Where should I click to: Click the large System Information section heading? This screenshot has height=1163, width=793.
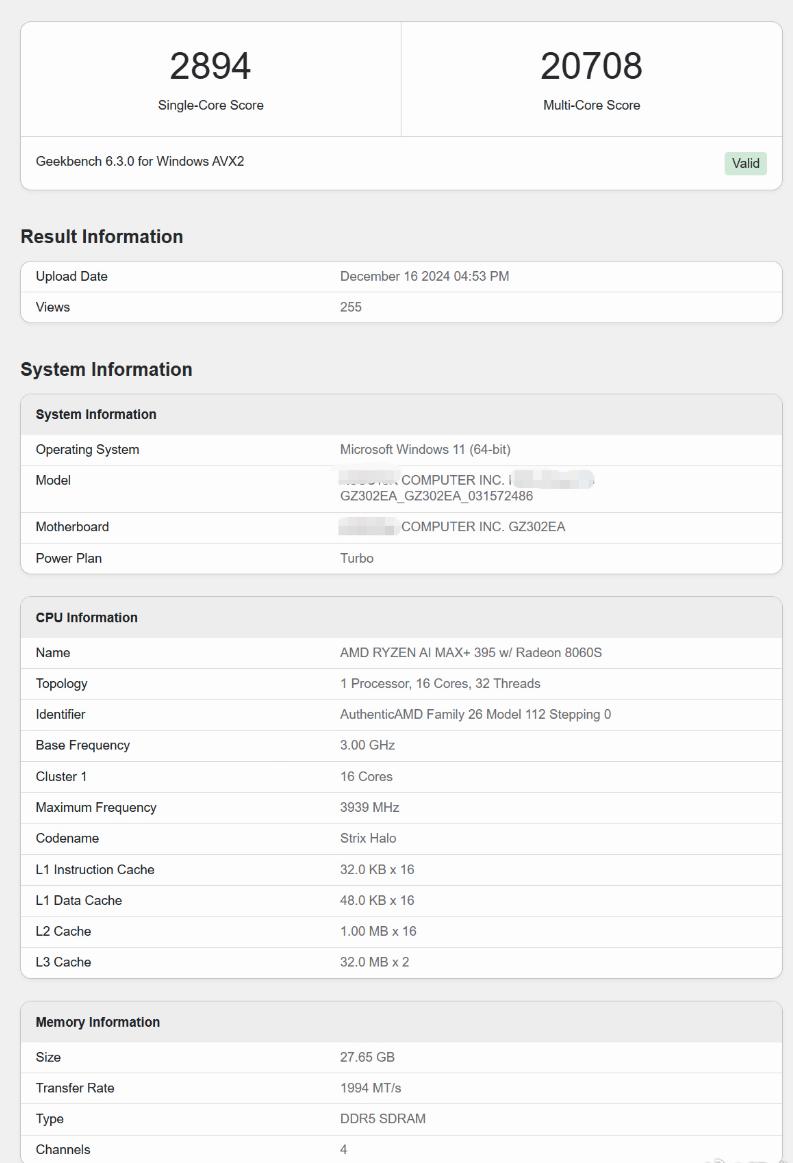click(x=106, y=369)
